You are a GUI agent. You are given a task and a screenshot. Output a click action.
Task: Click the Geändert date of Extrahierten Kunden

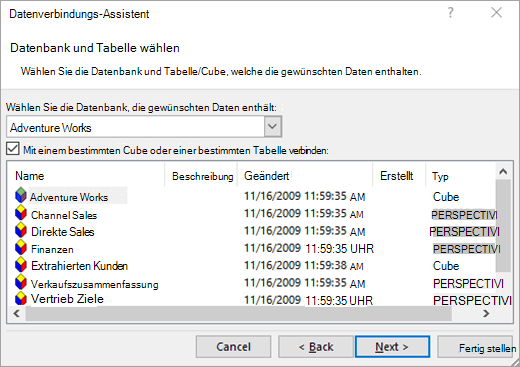coord(304,265)
